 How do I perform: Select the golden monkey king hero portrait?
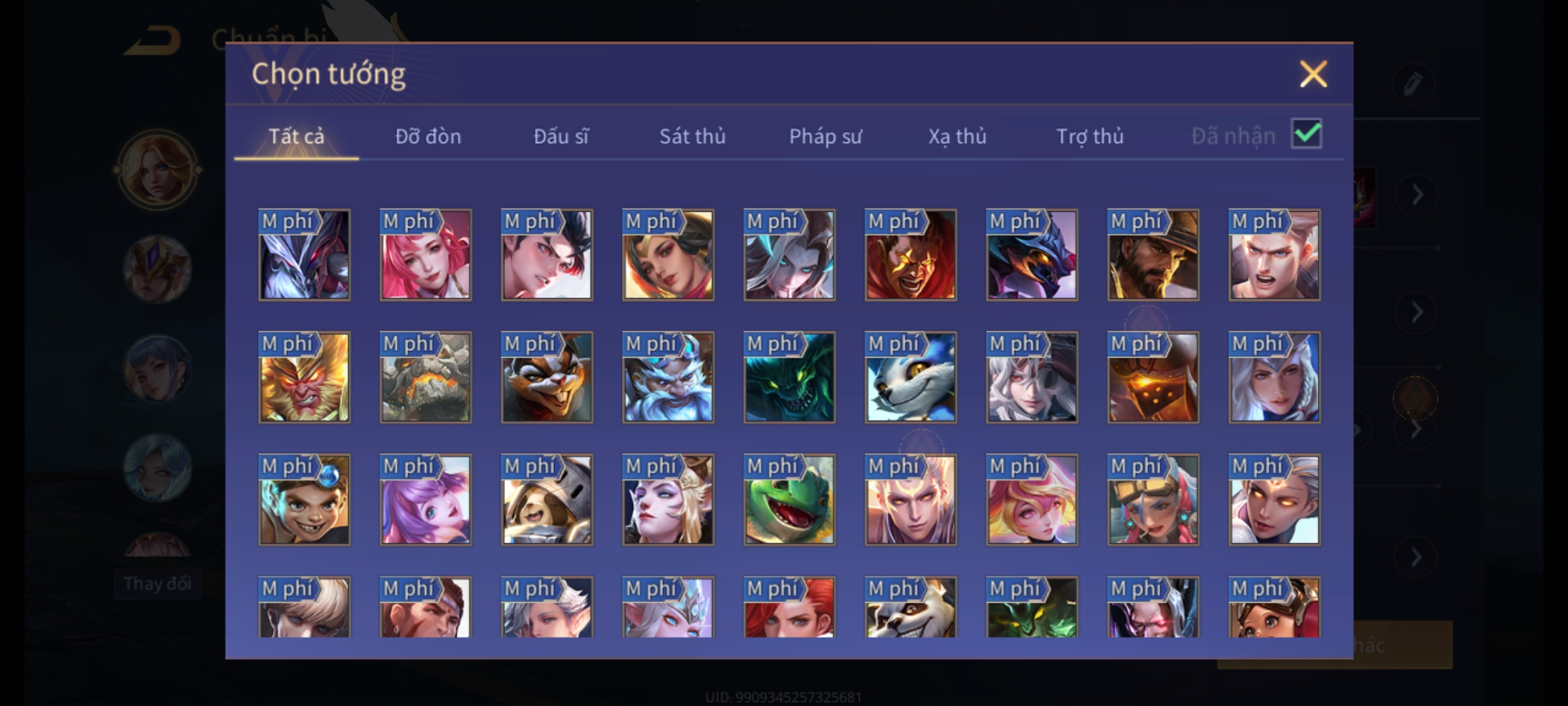(x=304, y=377)
